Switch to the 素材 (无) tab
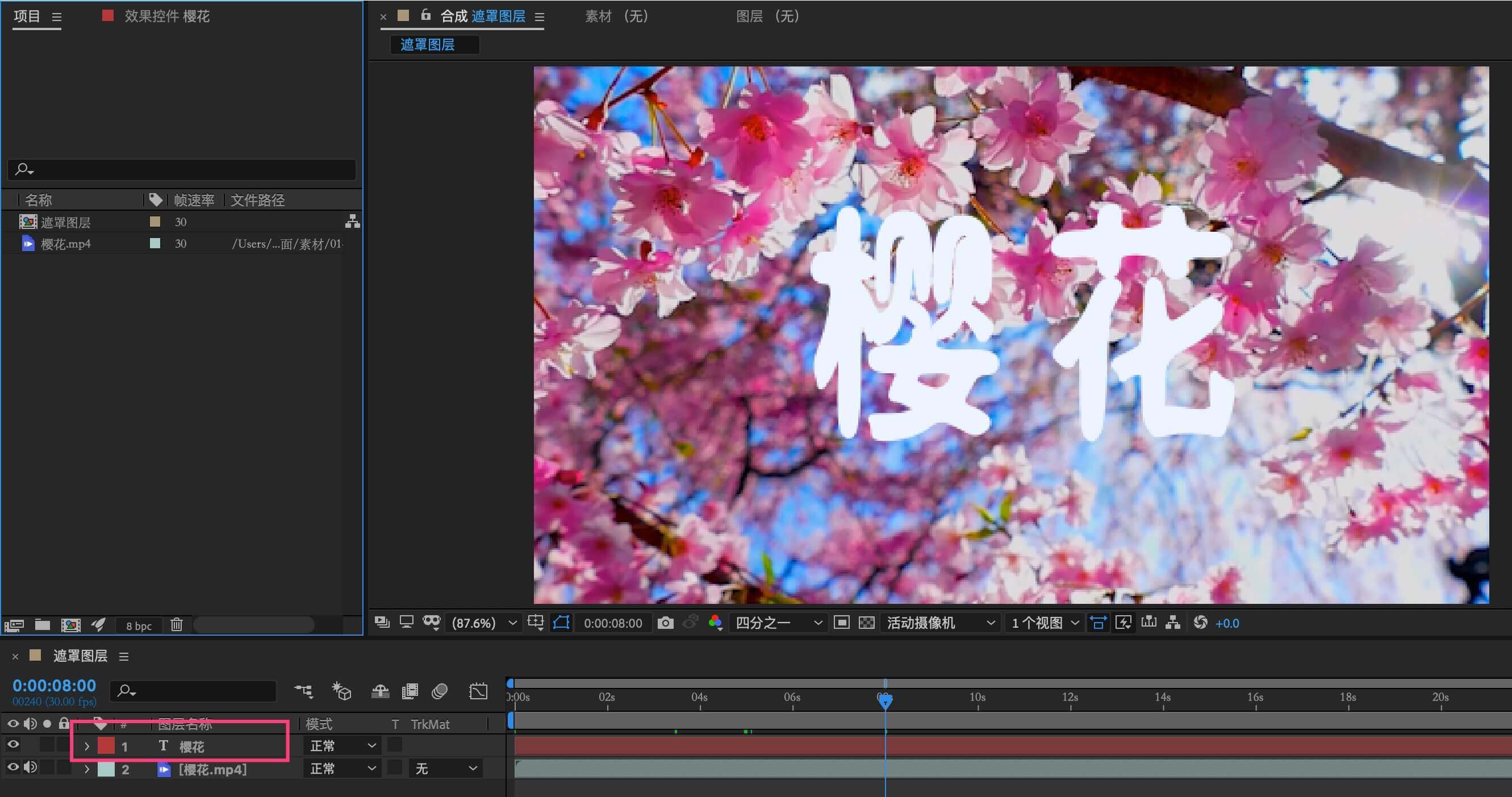 [616, 16]
